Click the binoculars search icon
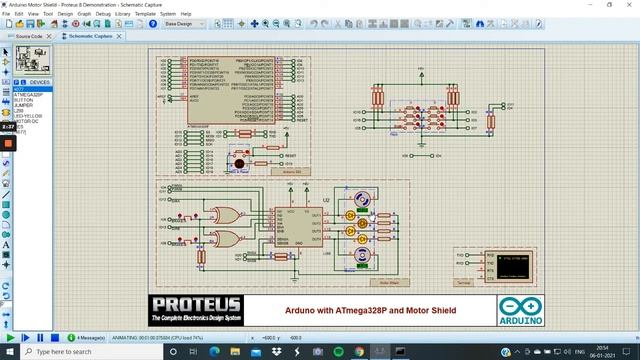Viewport: 640px width, 360px height. click(480, 24)
